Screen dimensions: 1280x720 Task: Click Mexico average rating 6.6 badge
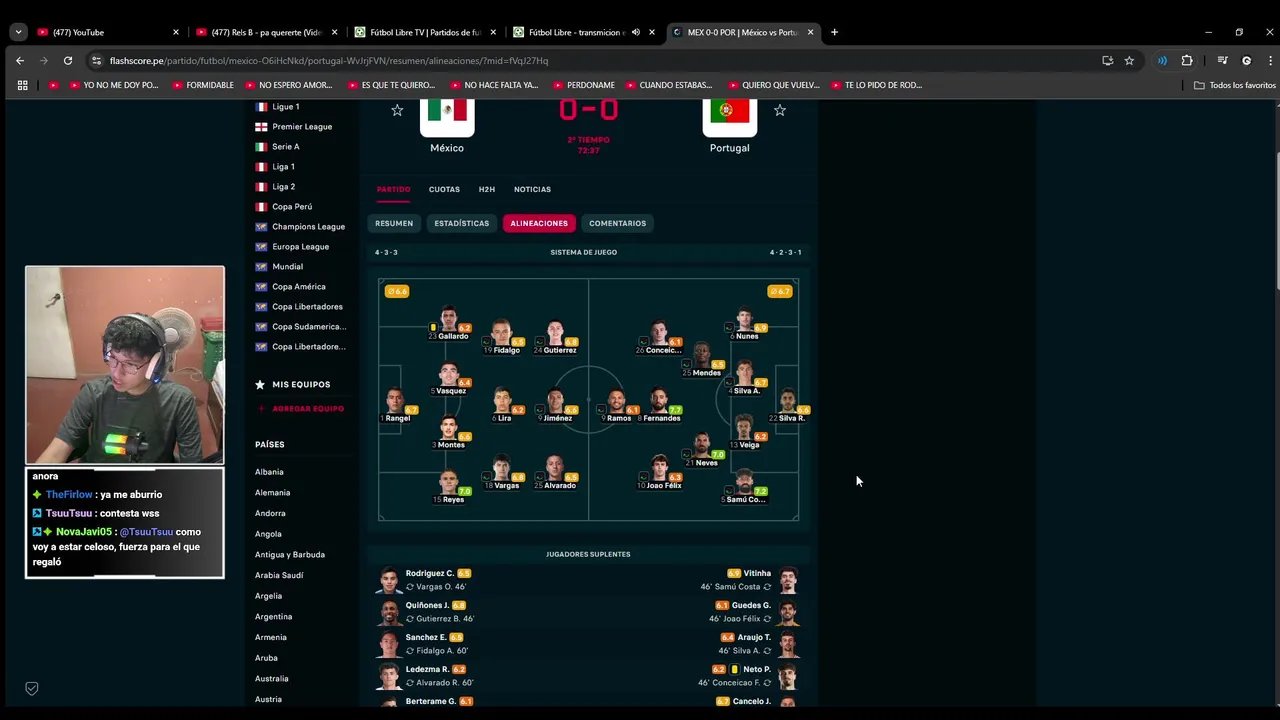(x=397, y=291)
